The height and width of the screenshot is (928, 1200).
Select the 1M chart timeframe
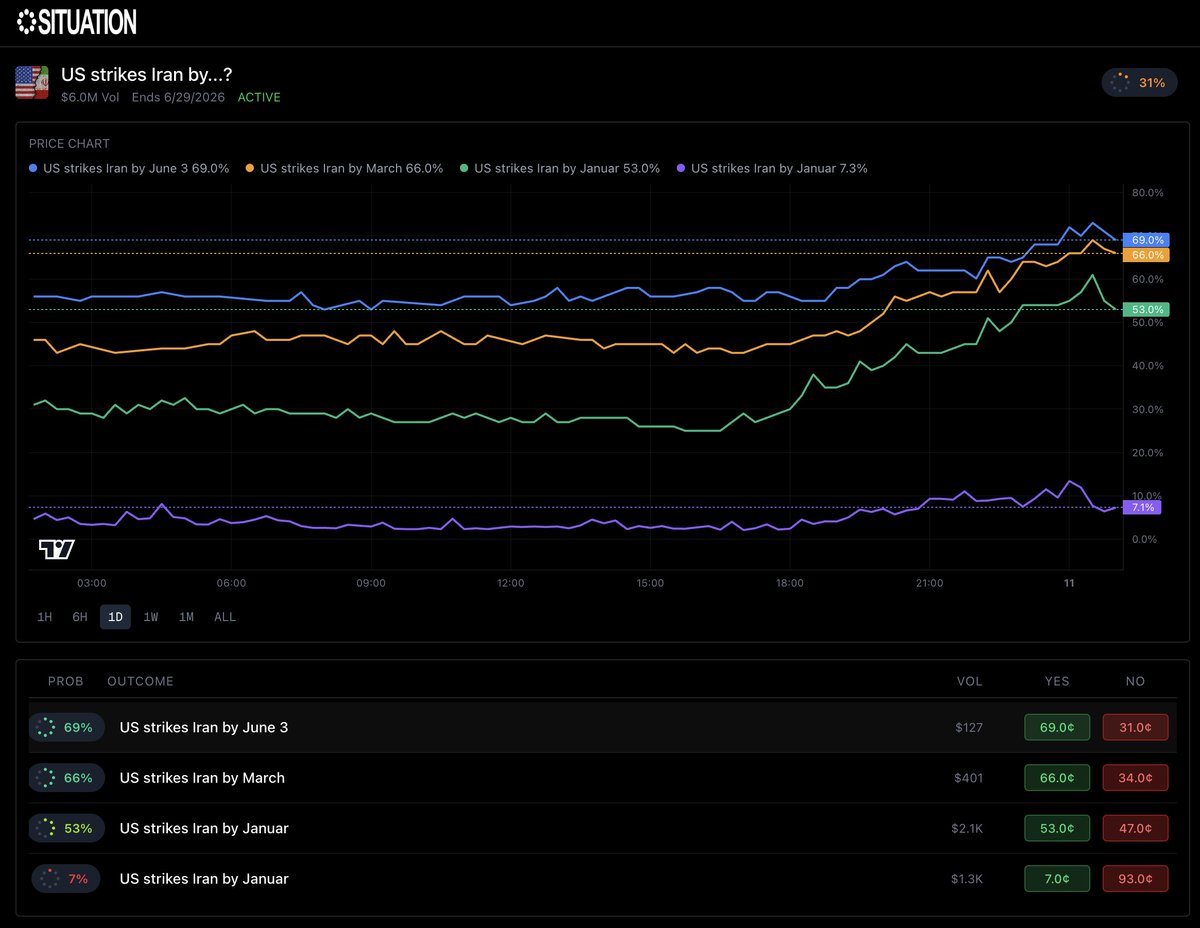(x=186, y=617)
